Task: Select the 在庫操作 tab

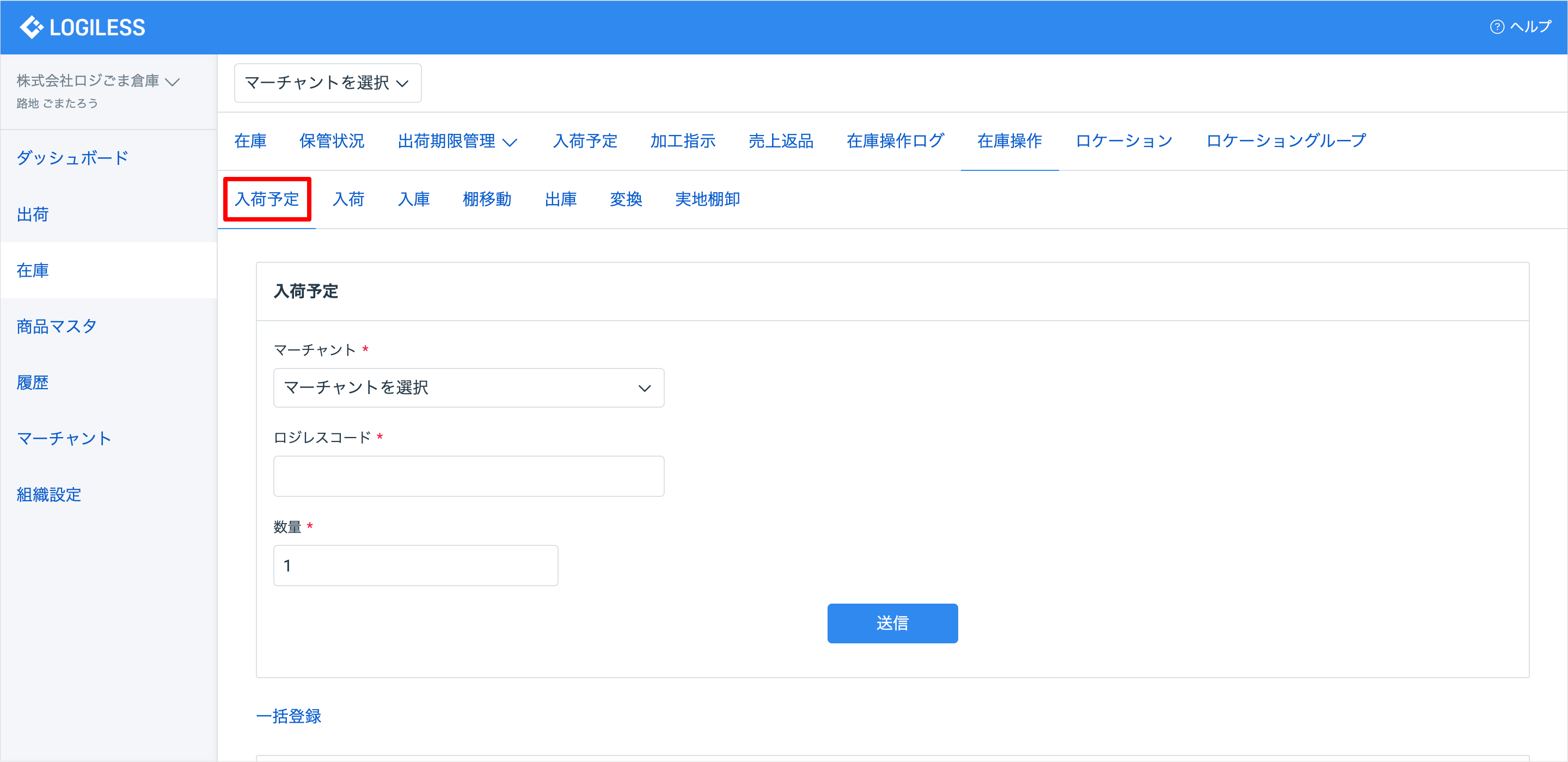Action: pyautogui.click(x=1010, y=141)
